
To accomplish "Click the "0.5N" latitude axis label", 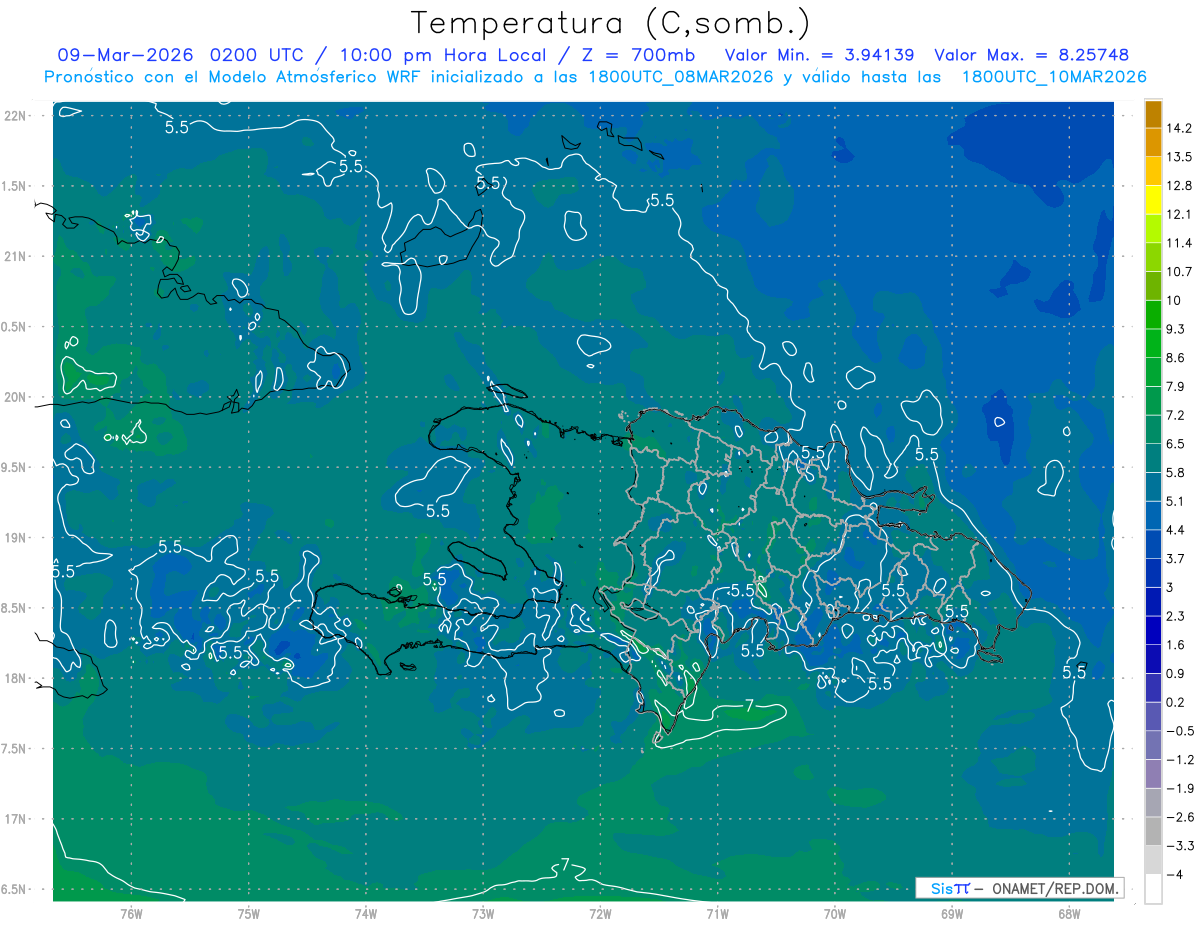I will 15,327.
